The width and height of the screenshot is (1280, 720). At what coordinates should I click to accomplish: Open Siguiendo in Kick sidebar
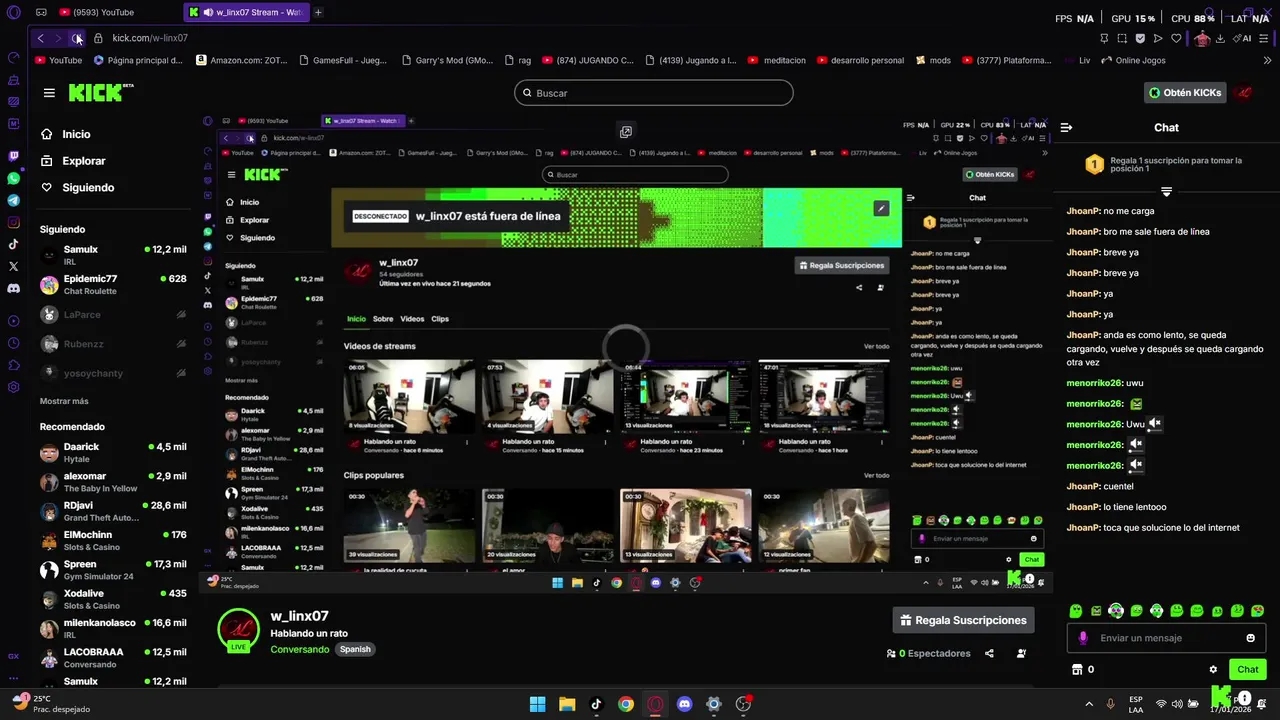(78, 188)
